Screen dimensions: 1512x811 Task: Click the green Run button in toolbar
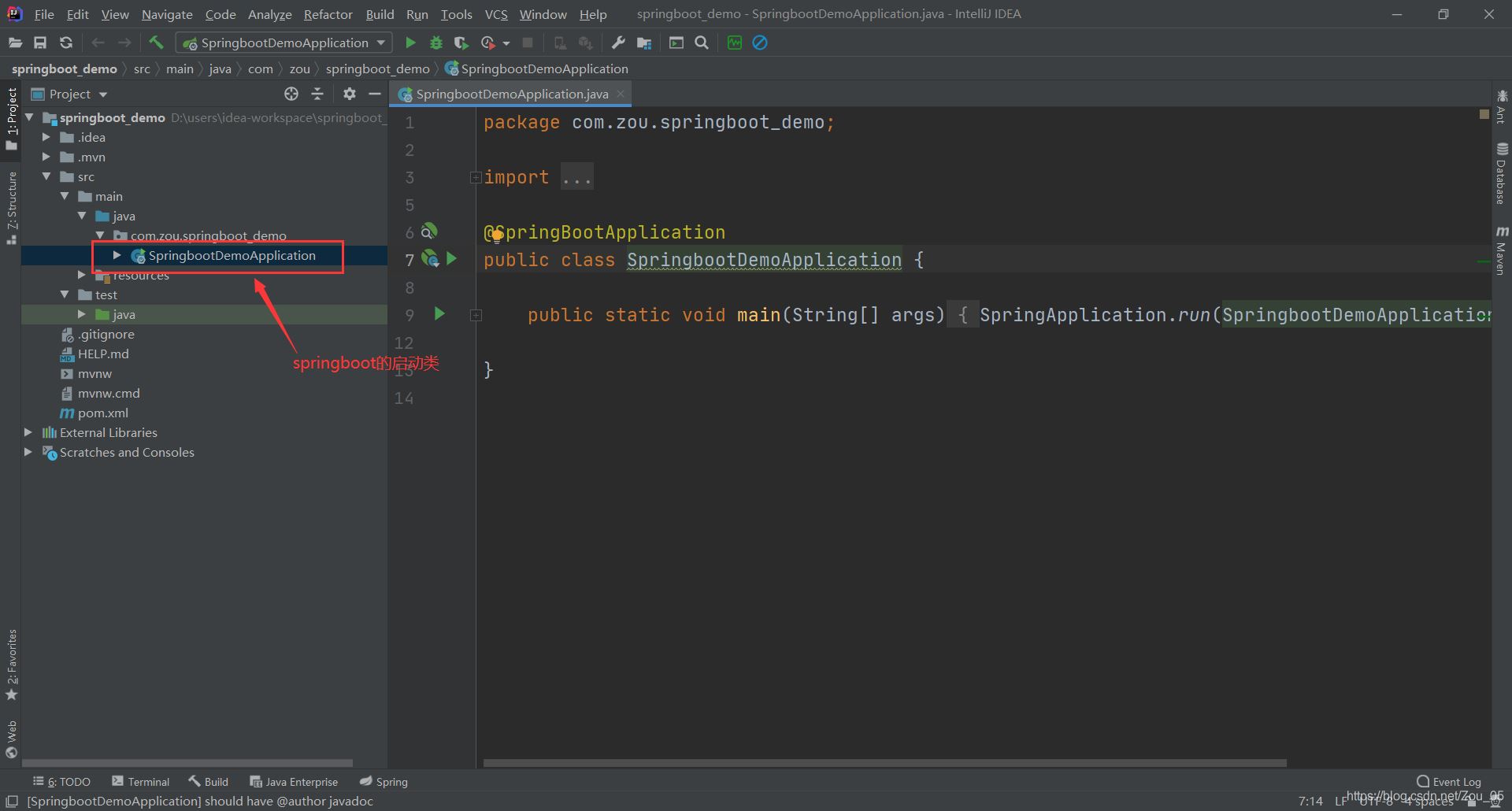pyautogui.click(x=410, y=43)
